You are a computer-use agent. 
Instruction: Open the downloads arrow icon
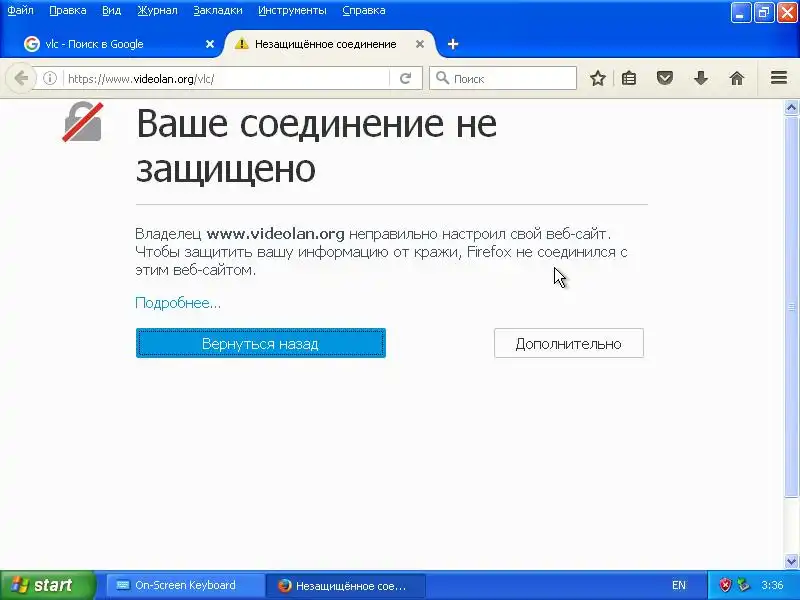(x=701, y=79)
